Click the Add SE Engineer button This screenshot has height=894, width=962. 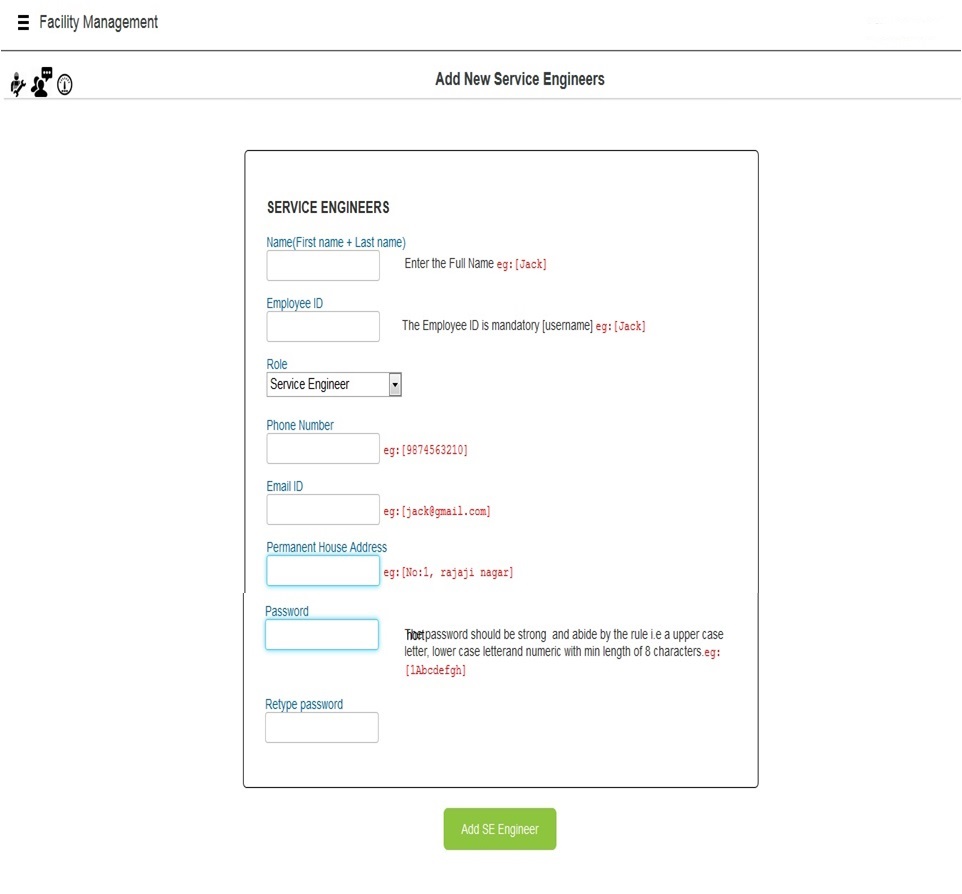[499, 829]
